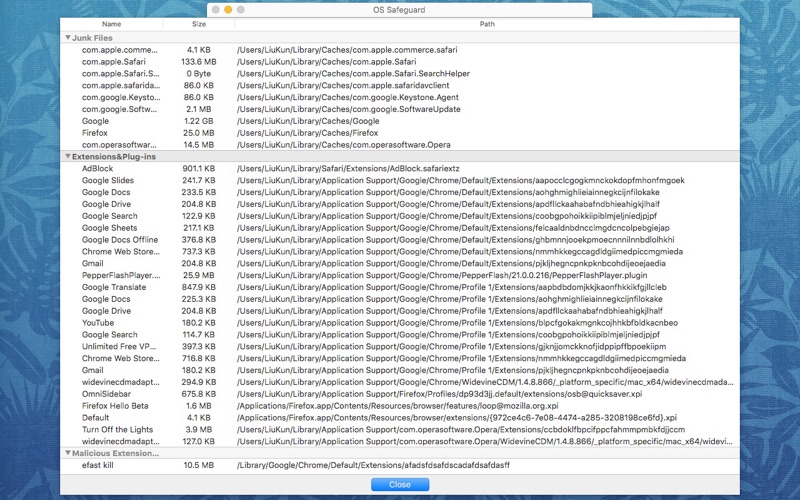Click the 133.6 MB size value
The height and width of the screenshot is (500, 800).
pyautogui.click(x=198, y=62)
